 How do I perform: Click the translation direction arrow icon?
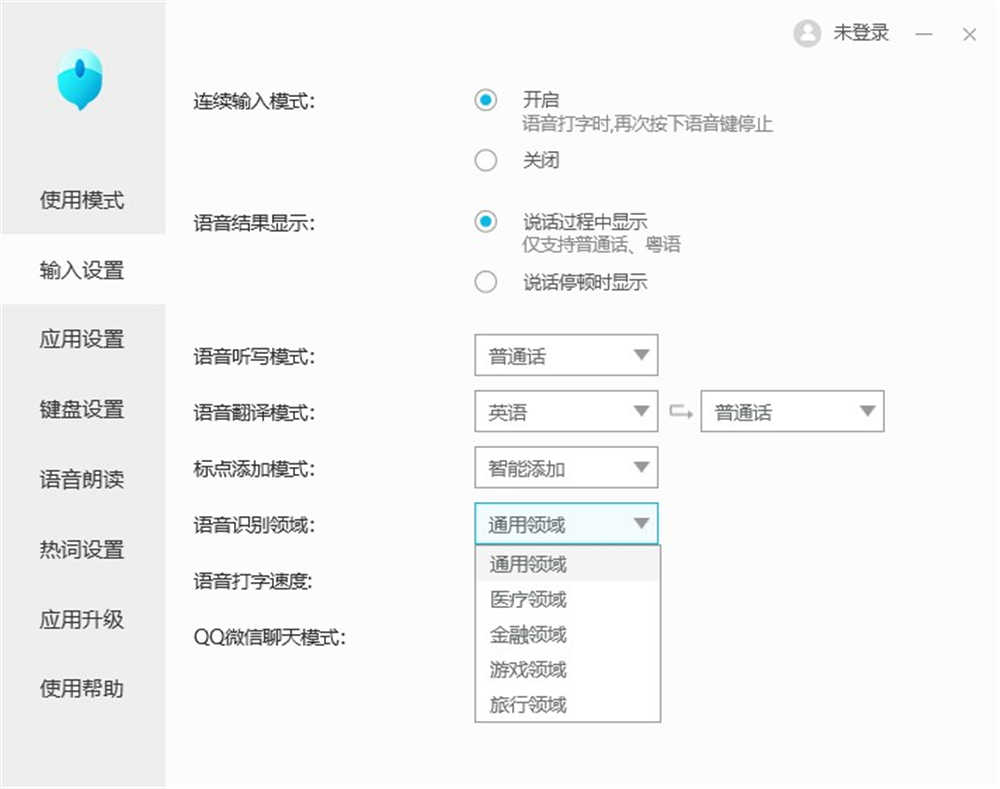(680, 412)
